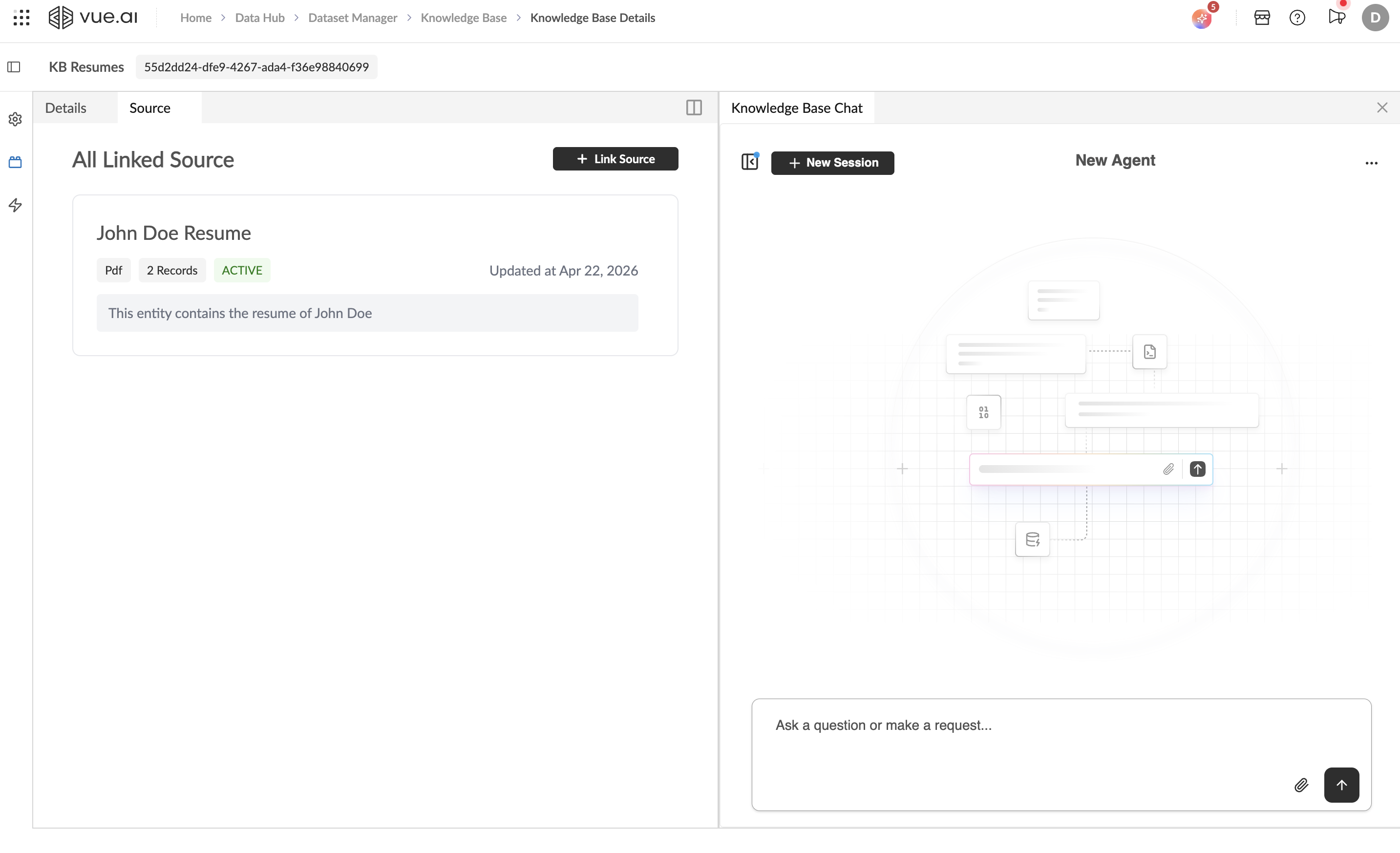Open the AI assistant notifications icon
The height and width of the screenshot is (853, 1400).
coord(1202,18)
